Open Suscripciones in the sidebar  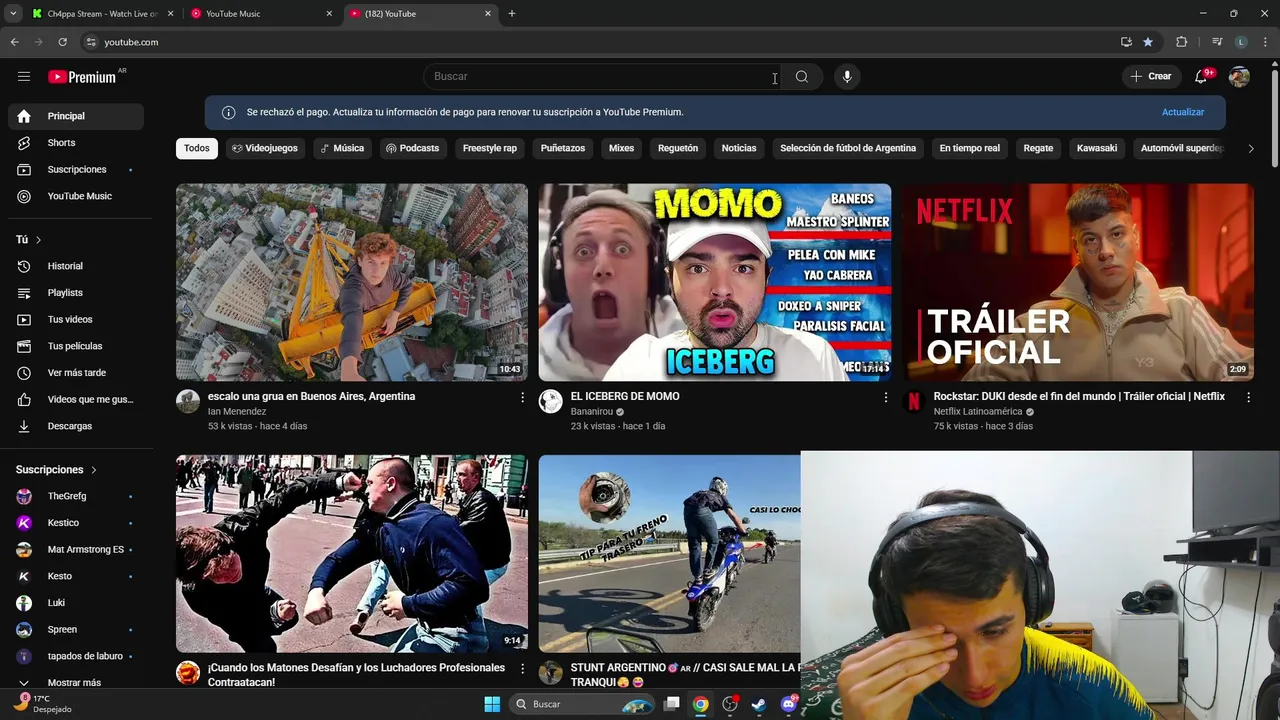click(x=76, y=170)
